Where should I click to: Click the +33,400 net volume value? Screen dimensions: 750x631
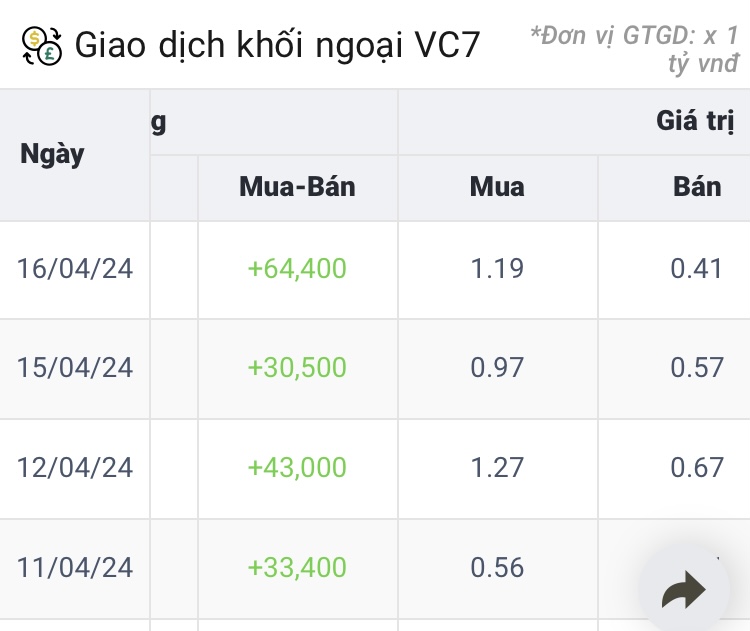[x=297, y=568]
